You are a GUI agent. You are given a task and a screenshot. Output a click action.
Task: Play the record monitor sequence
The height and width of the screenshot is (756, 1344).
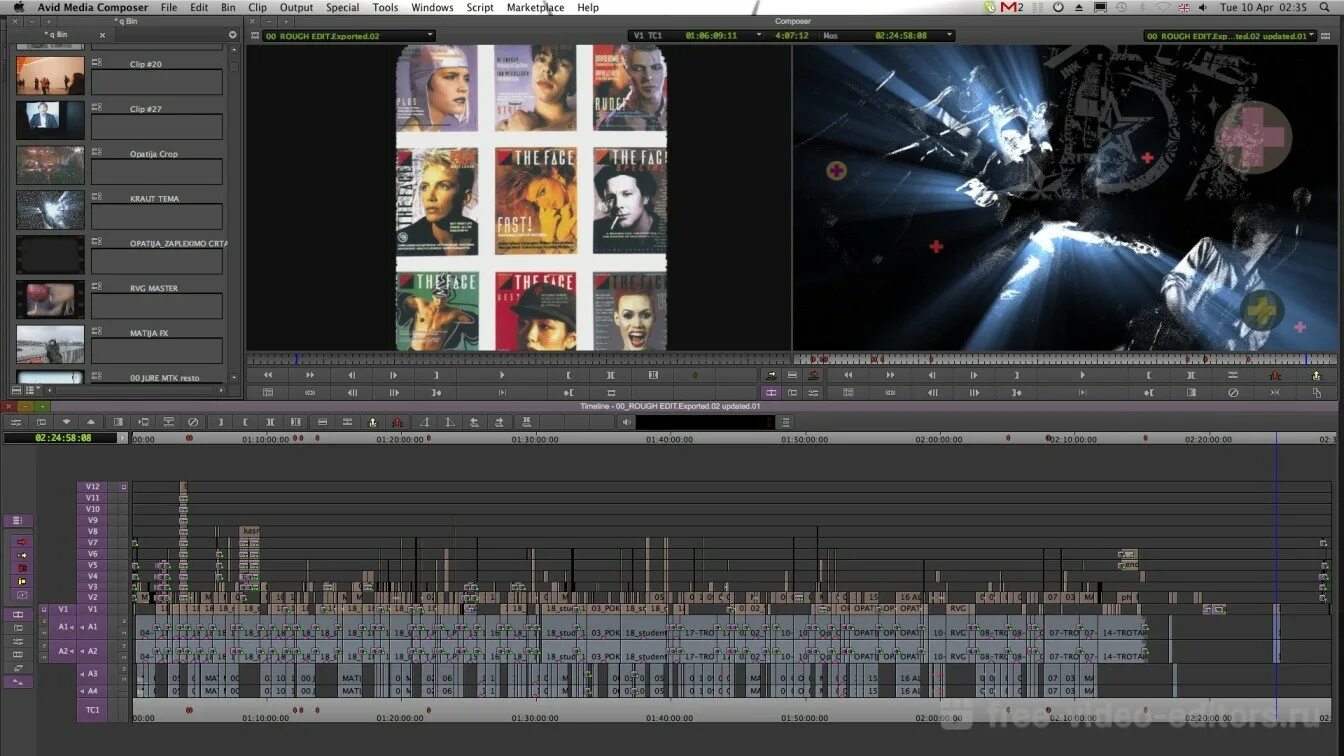[1081, 375]
